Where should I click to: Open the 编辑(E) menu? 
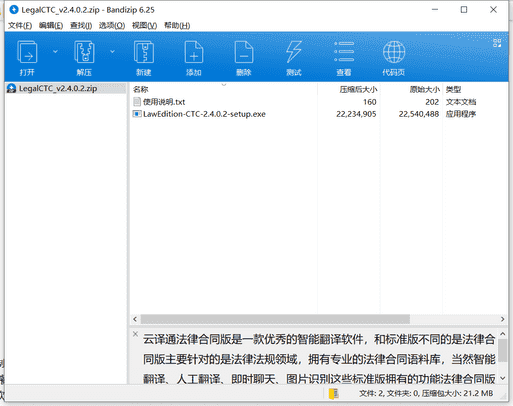[x=51, y=26]
